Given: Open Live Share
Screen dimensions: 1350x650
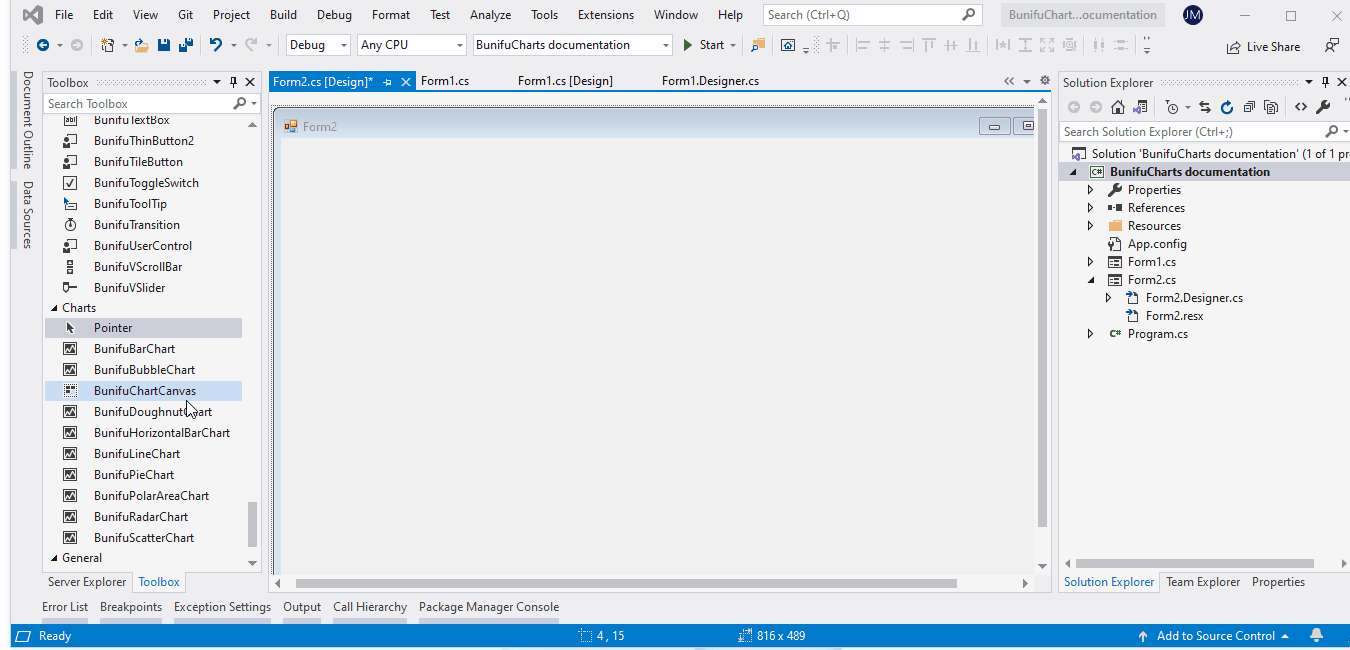Looking at the screenshot, I should tap(1263, 46).
